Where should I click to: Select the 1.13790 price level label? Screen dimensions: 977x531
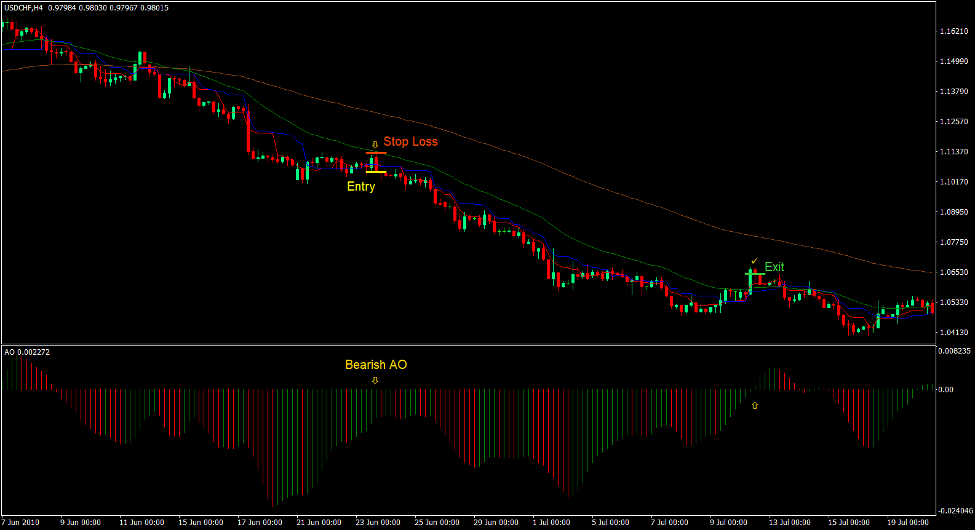click(954, 92)
